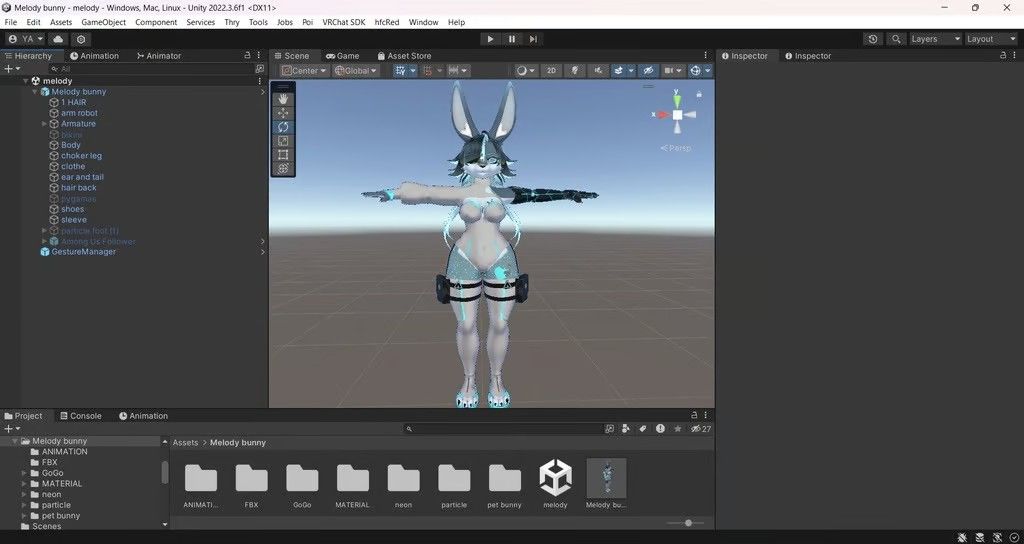Open Layout dropdown
The width and height of the screenshot is (1024, 544).
[991, 39]
